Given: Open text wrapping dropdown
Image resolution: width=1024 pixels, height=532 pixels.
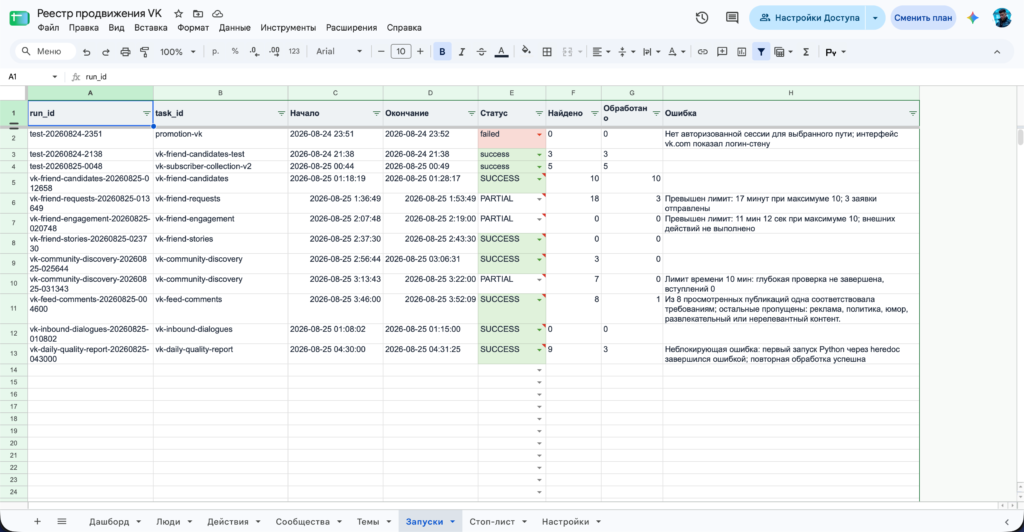Looking at the screenshot, I should 650,52.
